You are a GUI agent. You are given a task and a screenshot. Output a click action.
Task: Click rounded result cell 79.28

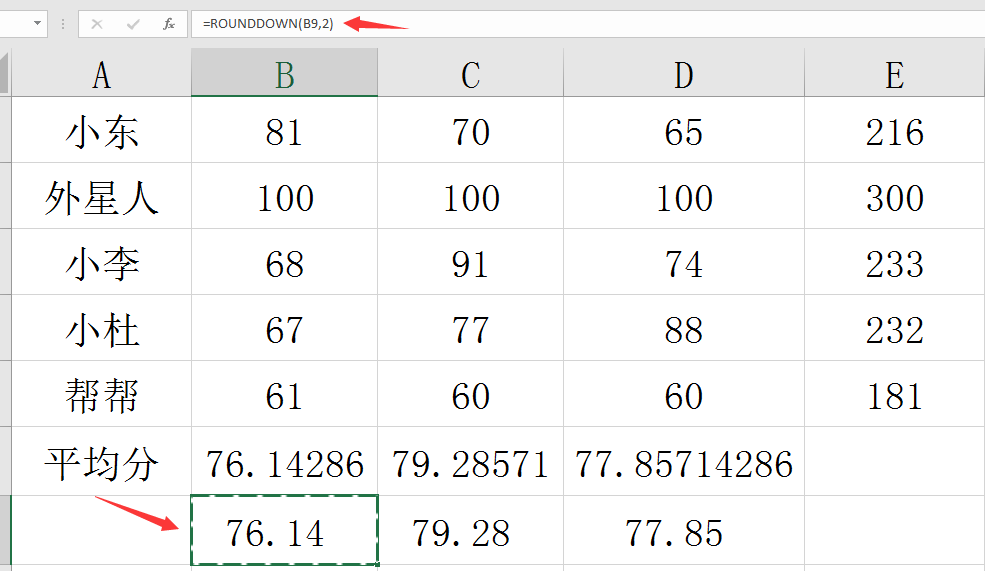pyautogui.click(x=471, y=531)
